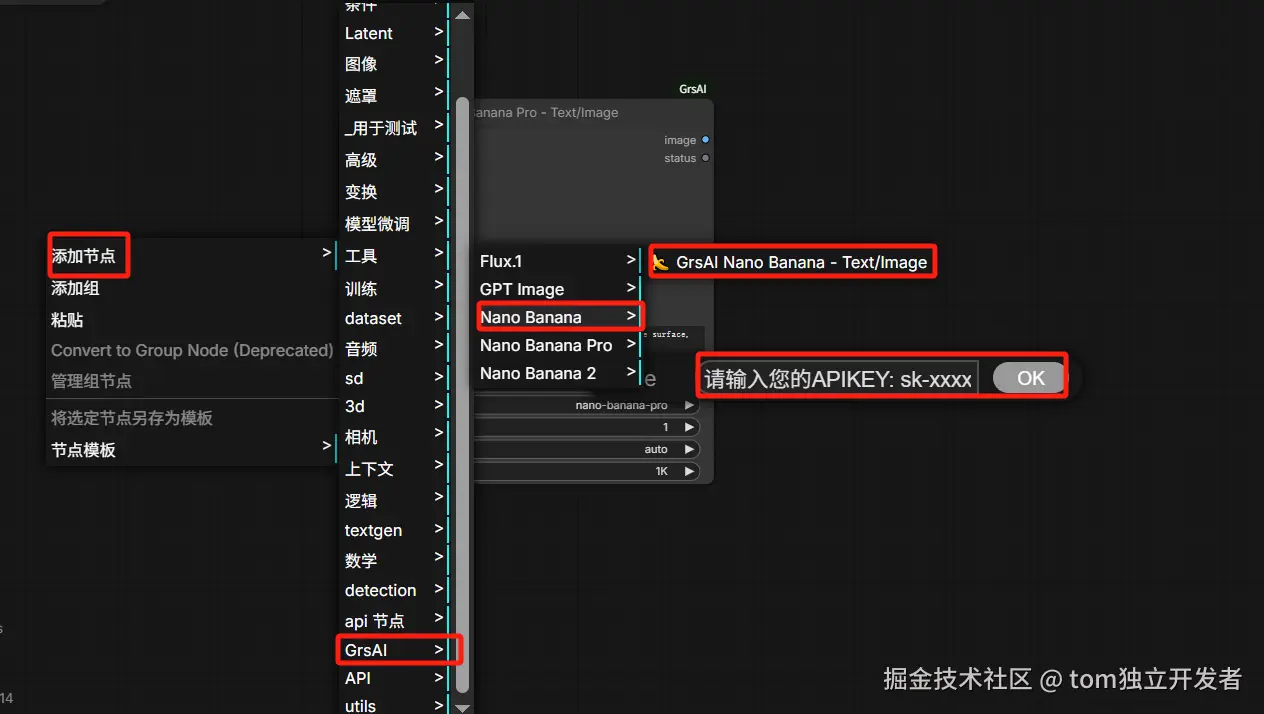This screenshot has width=1264, height=714.
Task: Open the textgen category
Action: click(x=394, y=530)
